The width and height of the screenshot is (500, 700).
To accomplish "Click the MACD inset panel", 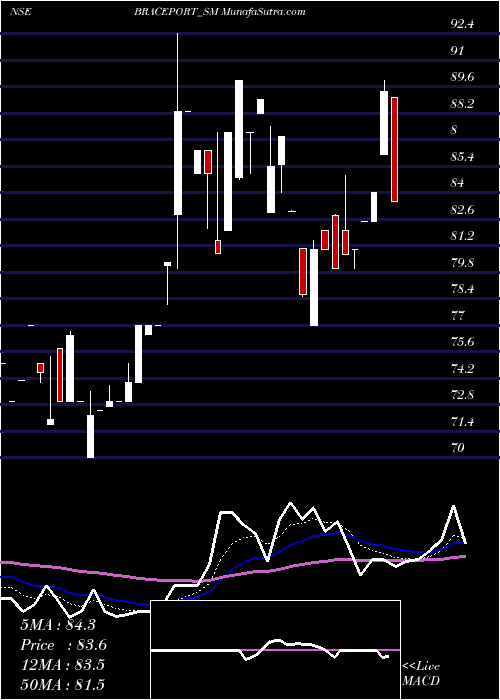I will pos(275,650).
